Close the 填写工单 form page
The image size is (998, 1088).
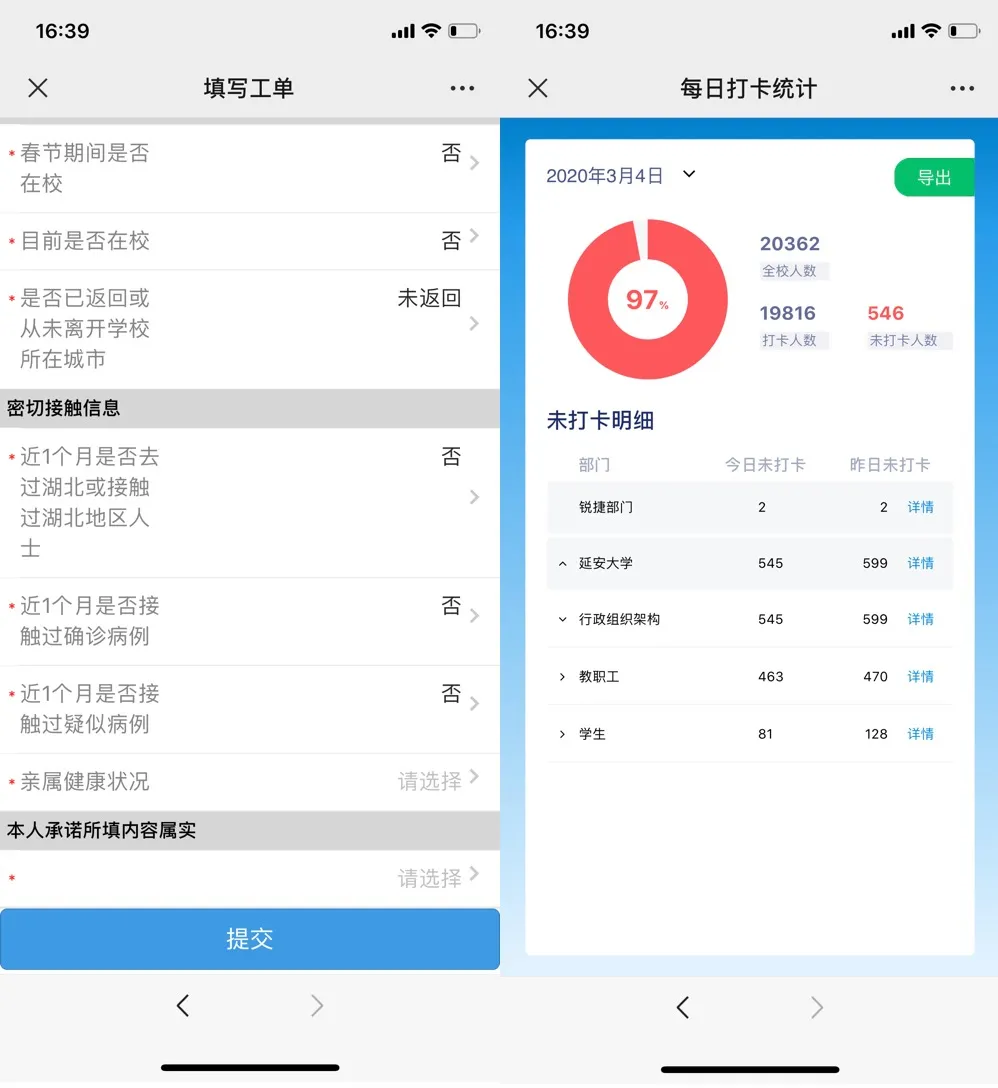pos(38,88)
